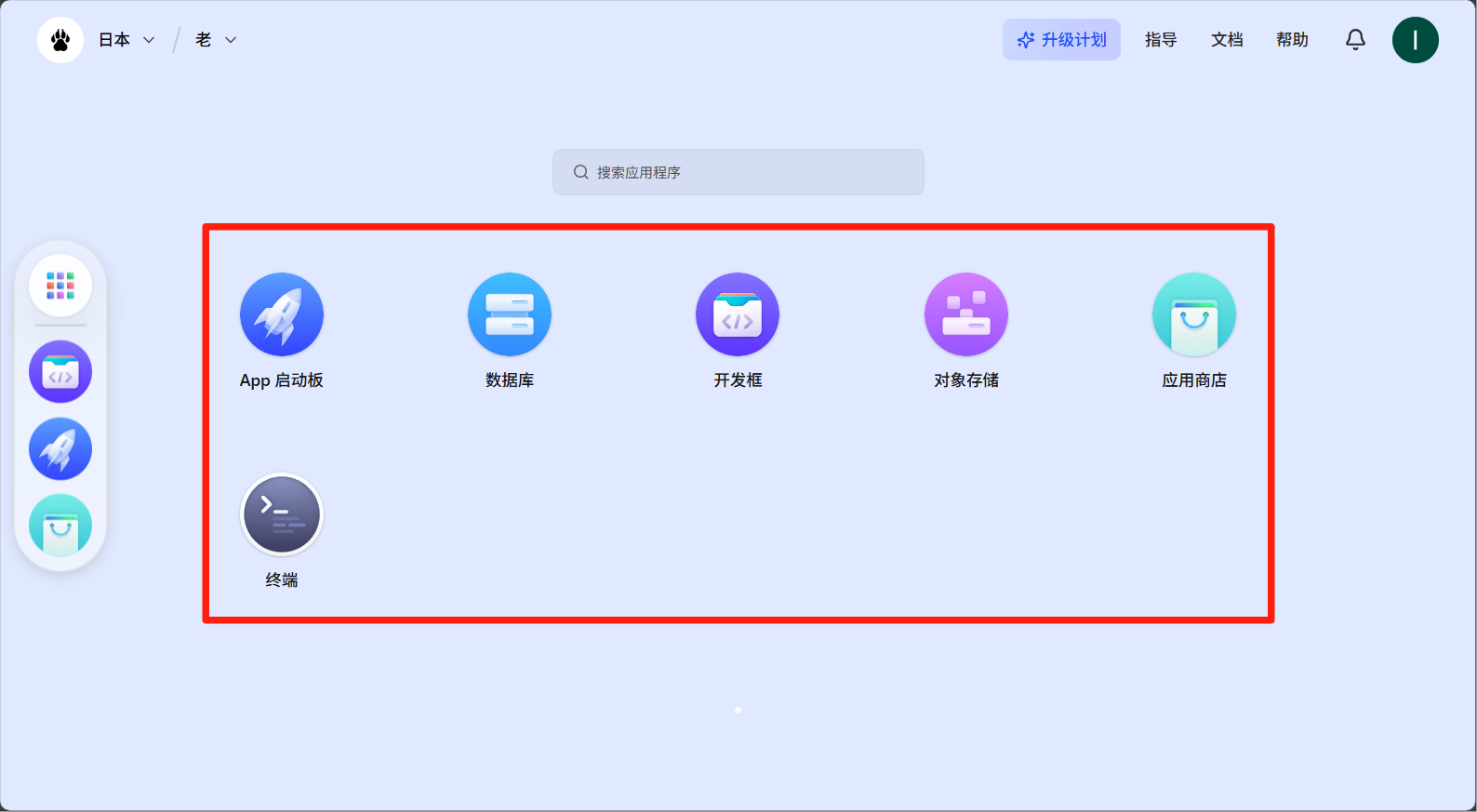
Task: Open the App 启动板 rocket icon in the grid
Action: click(x=281, y=314)
